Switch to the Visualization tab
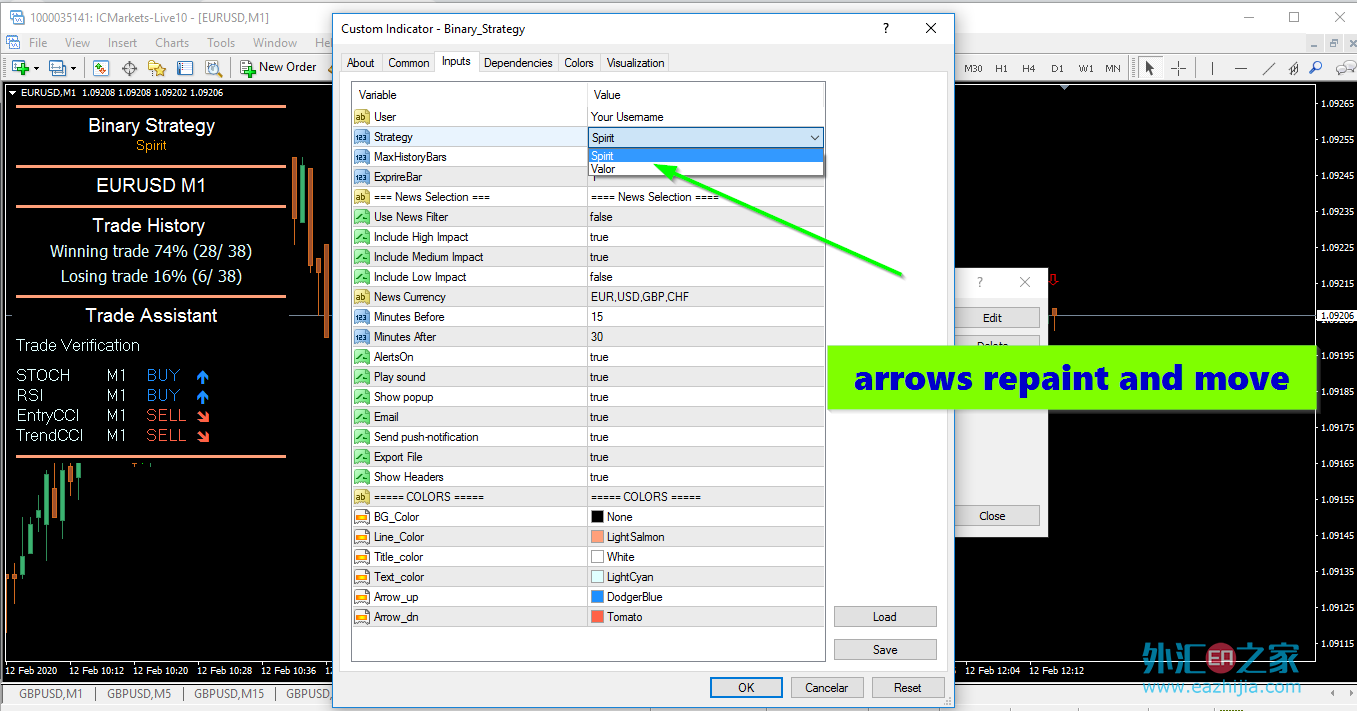1357x711 pixels. (635, 63)
